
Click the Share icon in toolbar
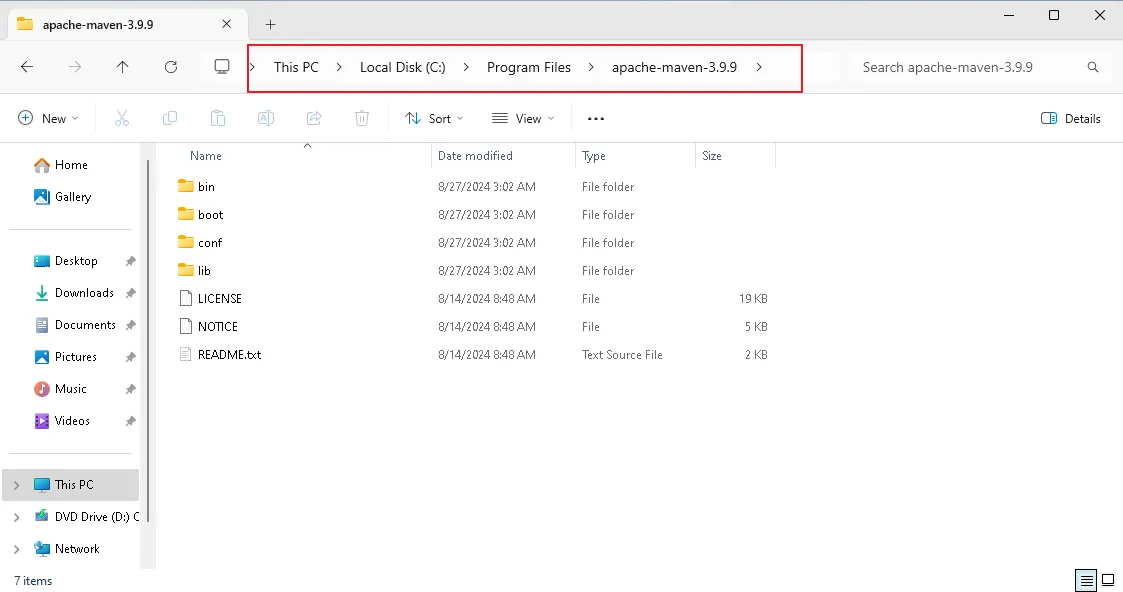pos(314,118)
